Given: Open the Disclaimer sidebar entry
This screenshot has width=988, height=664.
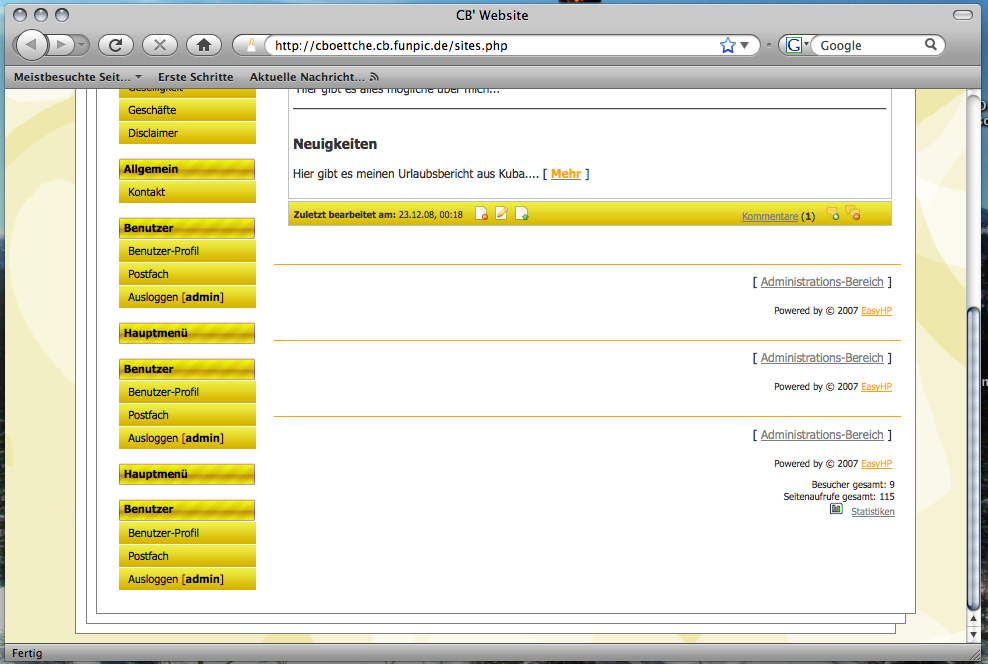Looking at the screenshot, I should tap(153, 133).
